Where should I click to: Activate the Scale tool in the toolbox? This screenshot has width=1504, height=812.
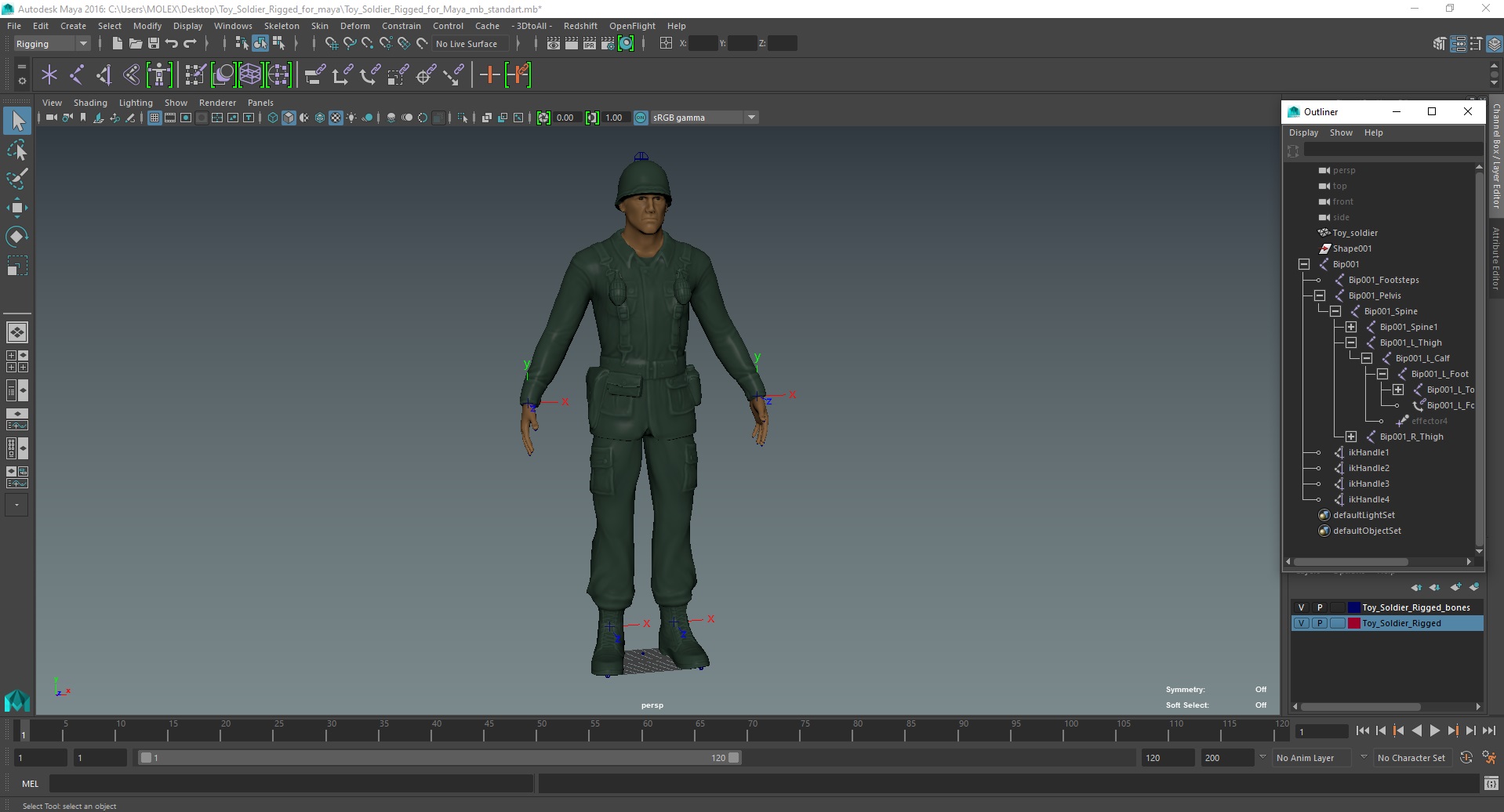pyautogui.click(x=17, y=266)
